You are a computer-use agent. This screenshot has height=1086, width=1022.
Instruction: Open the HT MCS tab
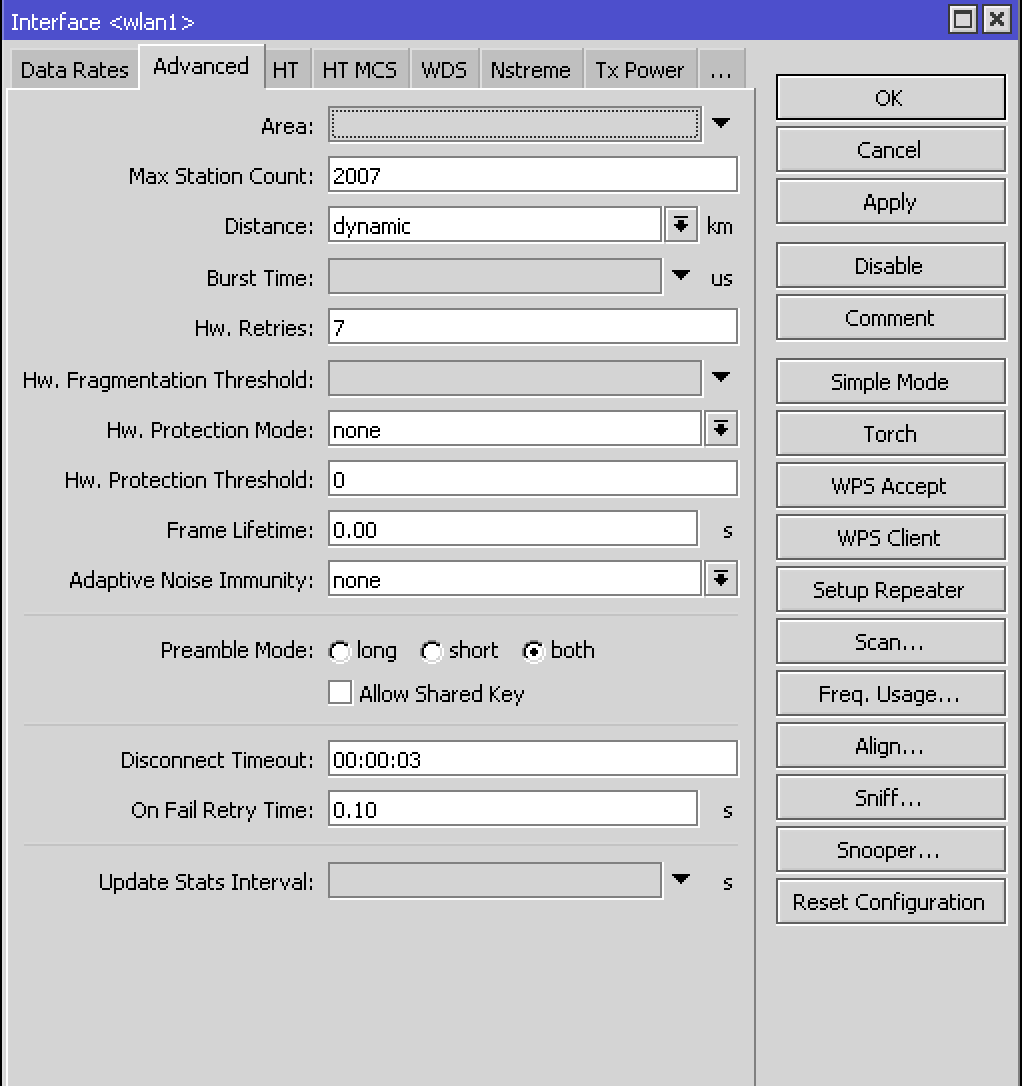pos(361,68)
